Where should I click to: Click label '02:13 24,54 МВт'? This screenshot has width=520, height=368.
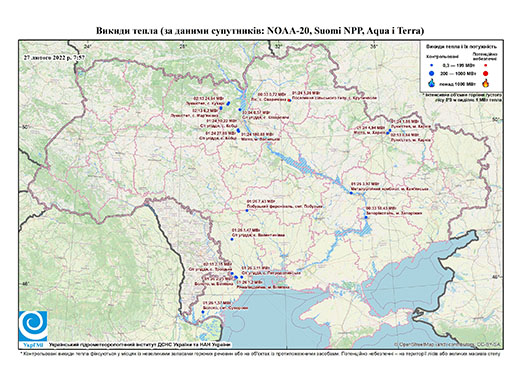tap(209, 99)
